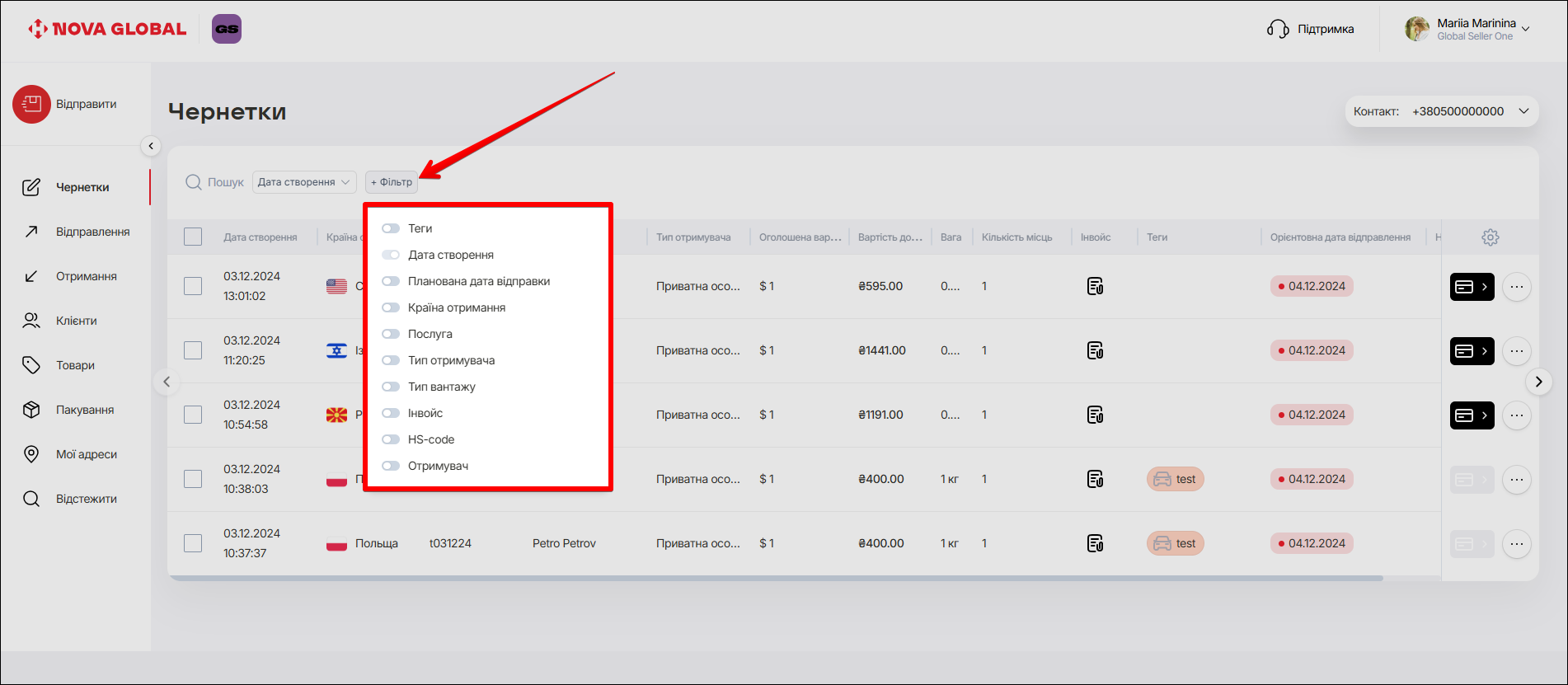1568x685 pixels.
Task: Click the purple GS app icon
Action: click(x=227, y=29)
